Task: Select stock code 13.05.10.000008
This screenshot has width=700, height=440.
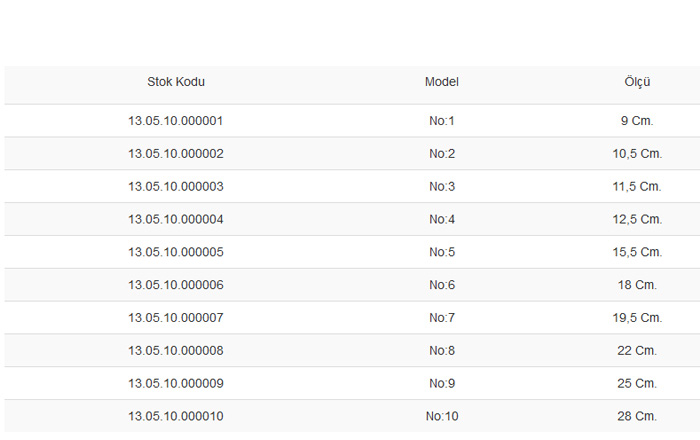Action: (x=175, y=351)
